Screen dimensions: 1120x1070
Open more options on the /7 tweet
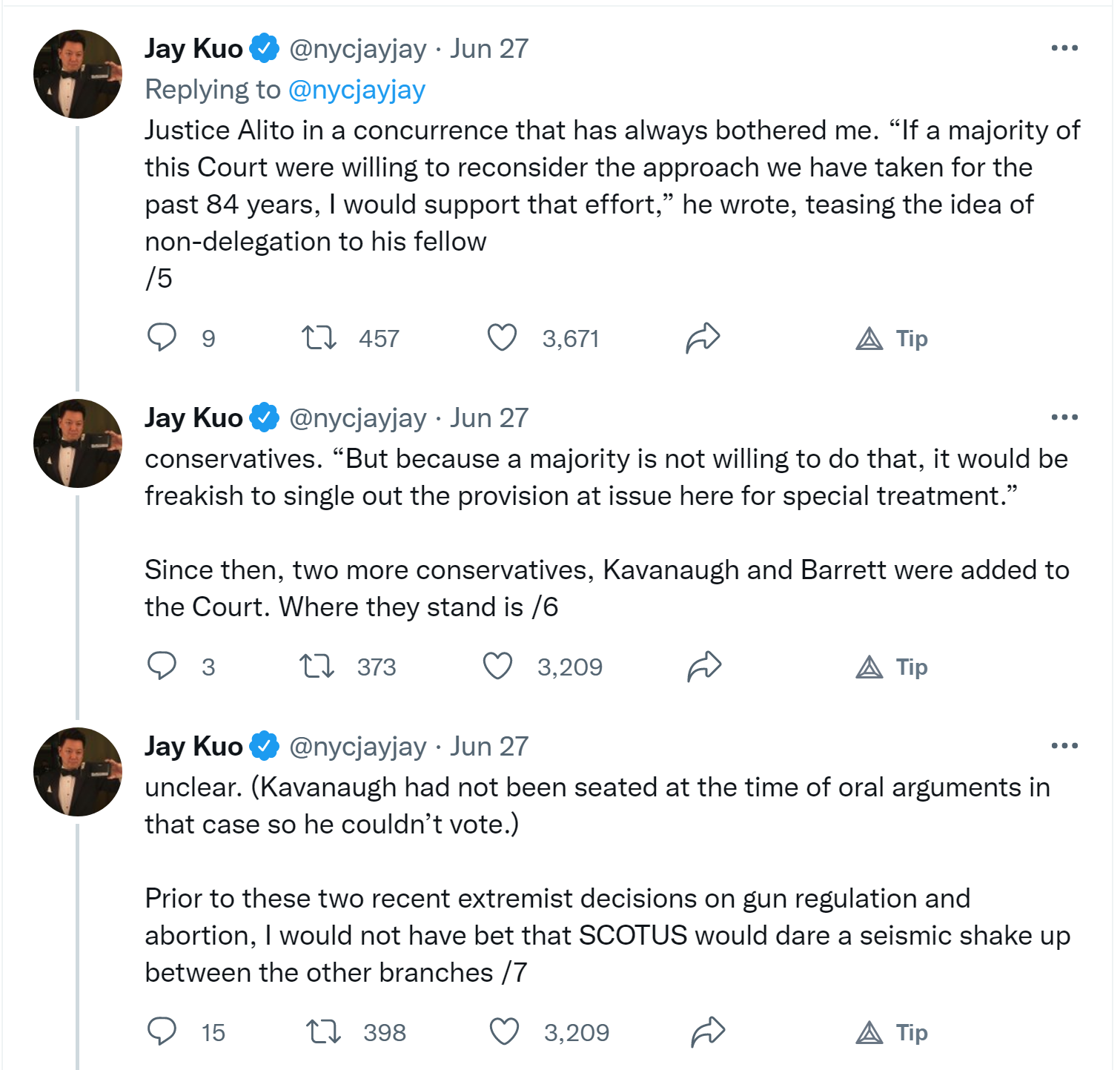coord(1064,746)
